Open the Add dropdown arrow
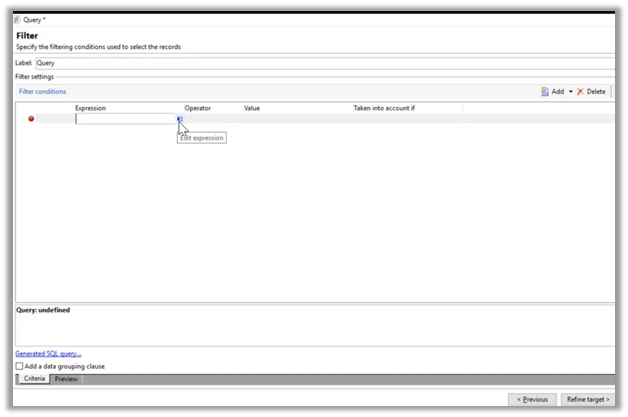Screen dimensions: 628x417 pos(570,92)
